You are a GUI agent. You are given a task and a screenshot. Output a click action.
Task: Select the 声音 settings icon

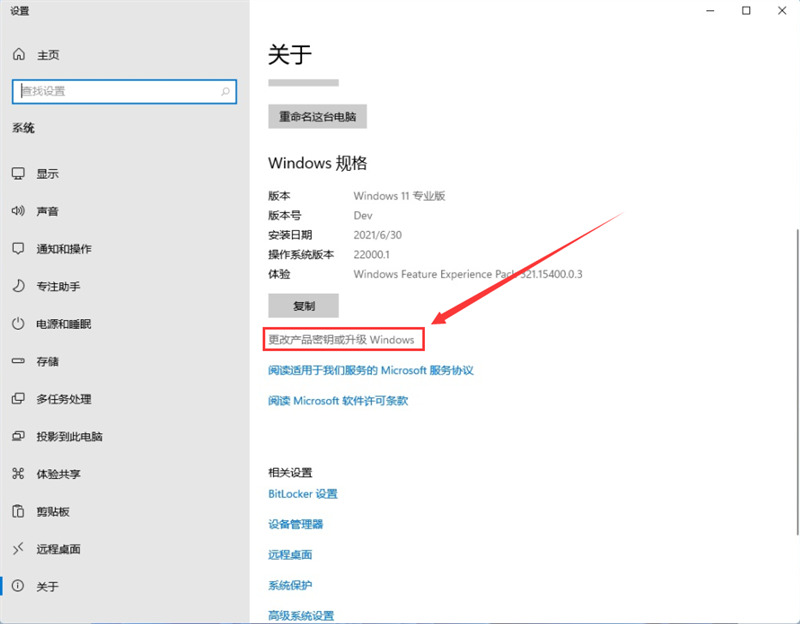coord(45,211)
